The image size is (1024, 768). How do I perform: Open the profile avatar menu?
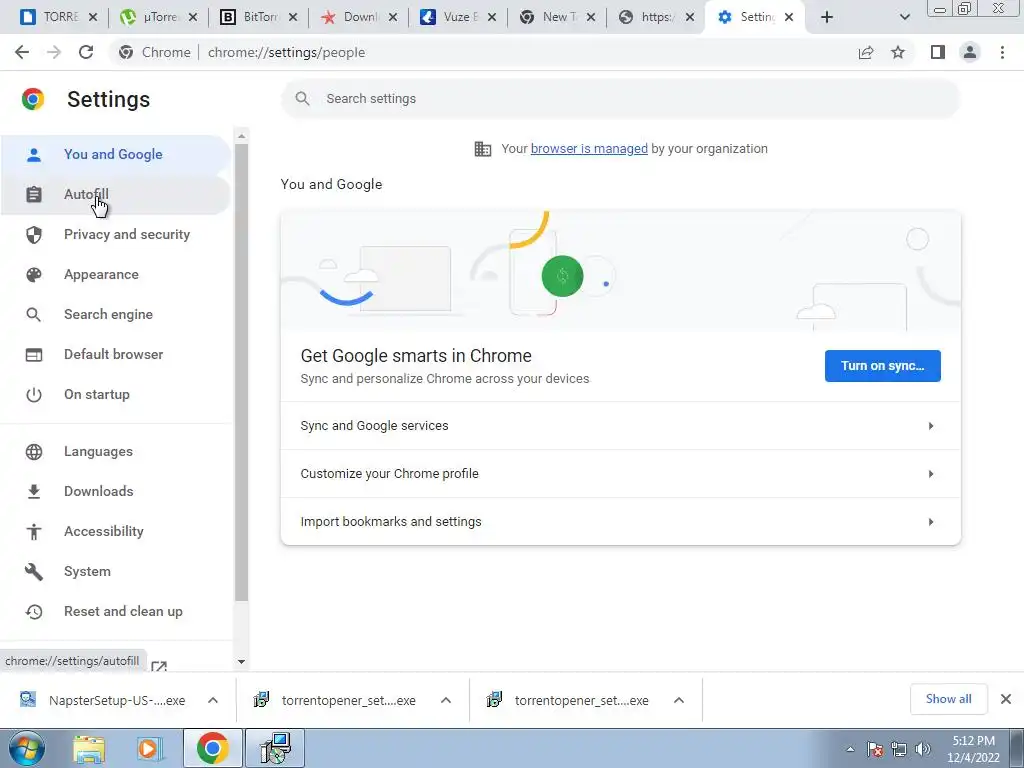pos(970,52)
